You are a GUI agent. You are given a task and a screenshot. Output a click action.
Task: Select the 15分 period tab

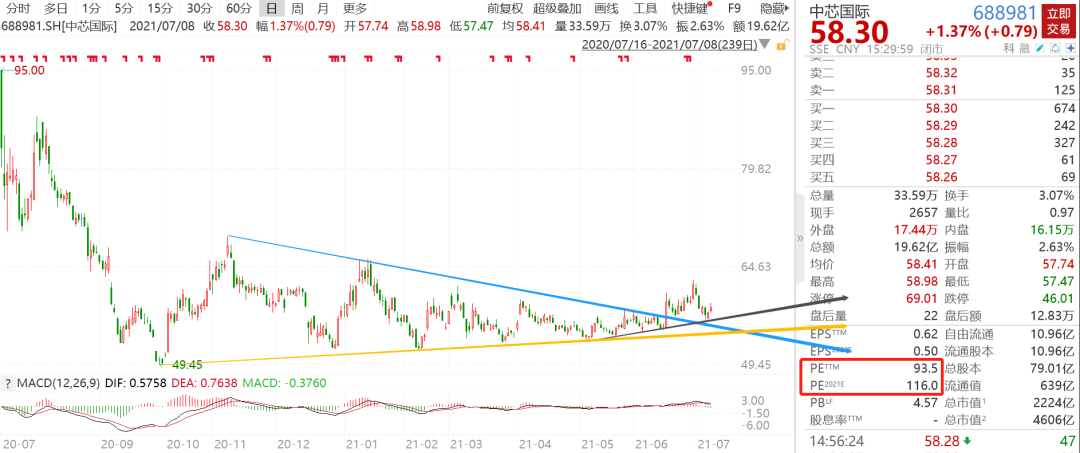click(160, 9)
